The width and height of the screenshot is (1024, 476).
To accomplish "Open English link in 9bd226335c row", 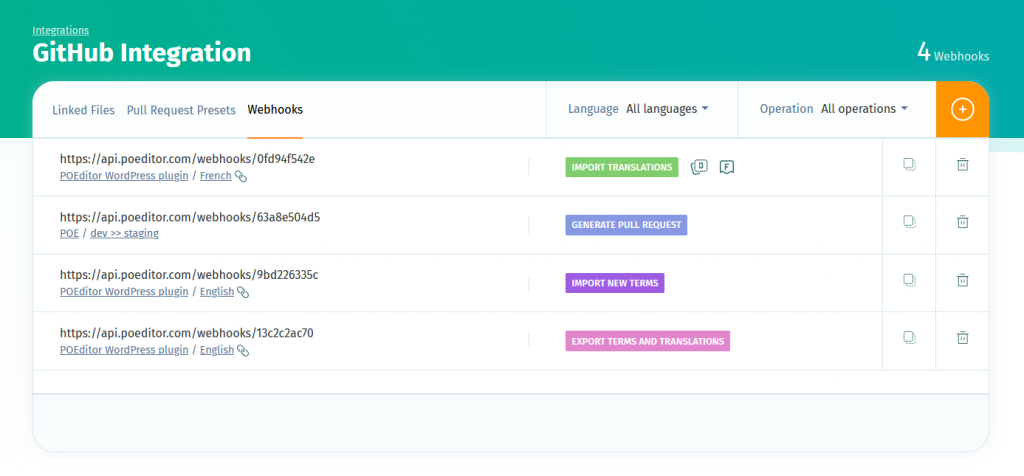I will pyautogui.click(x=217, y=292).
